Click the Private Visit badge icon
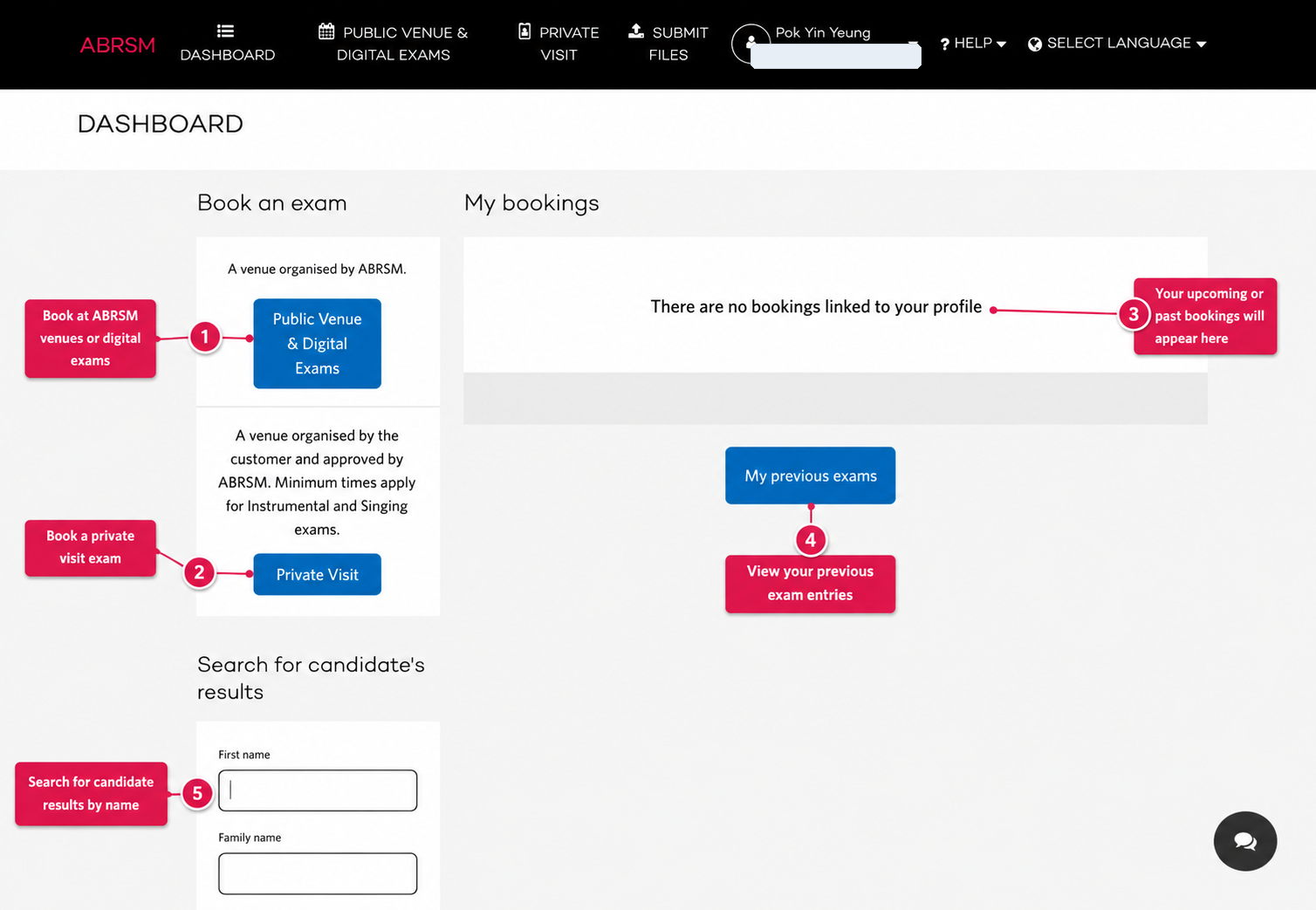 [x=524, y=31]
